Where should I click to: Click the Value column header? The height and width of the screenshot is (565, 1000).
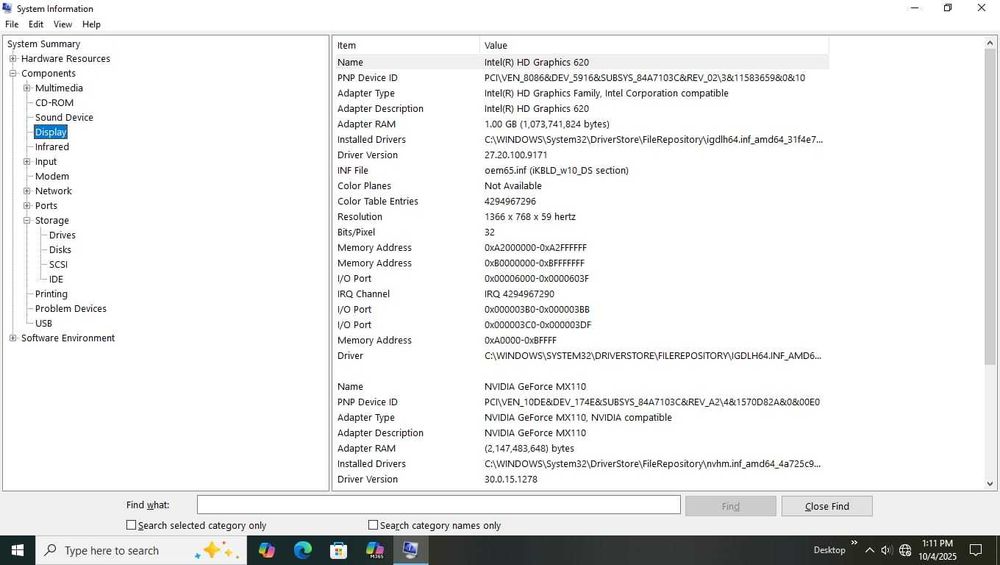(x=654, y=45)
